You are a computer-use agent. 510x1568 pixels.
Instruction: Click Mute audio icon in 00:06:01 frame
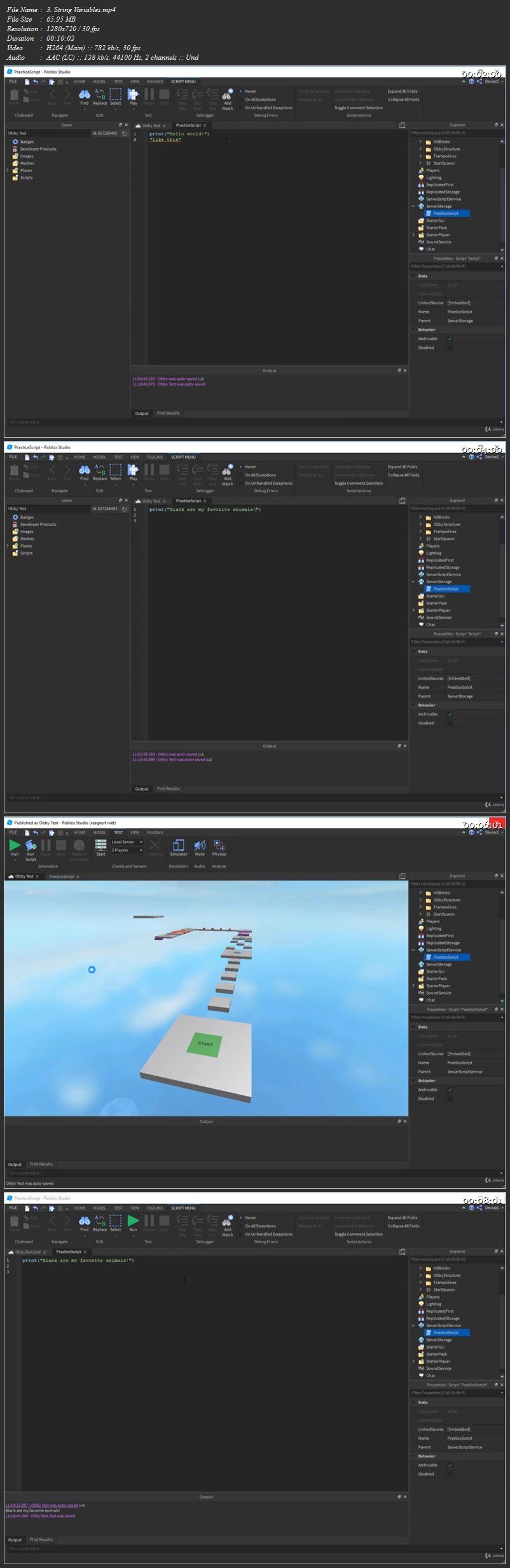click(200, 845)
